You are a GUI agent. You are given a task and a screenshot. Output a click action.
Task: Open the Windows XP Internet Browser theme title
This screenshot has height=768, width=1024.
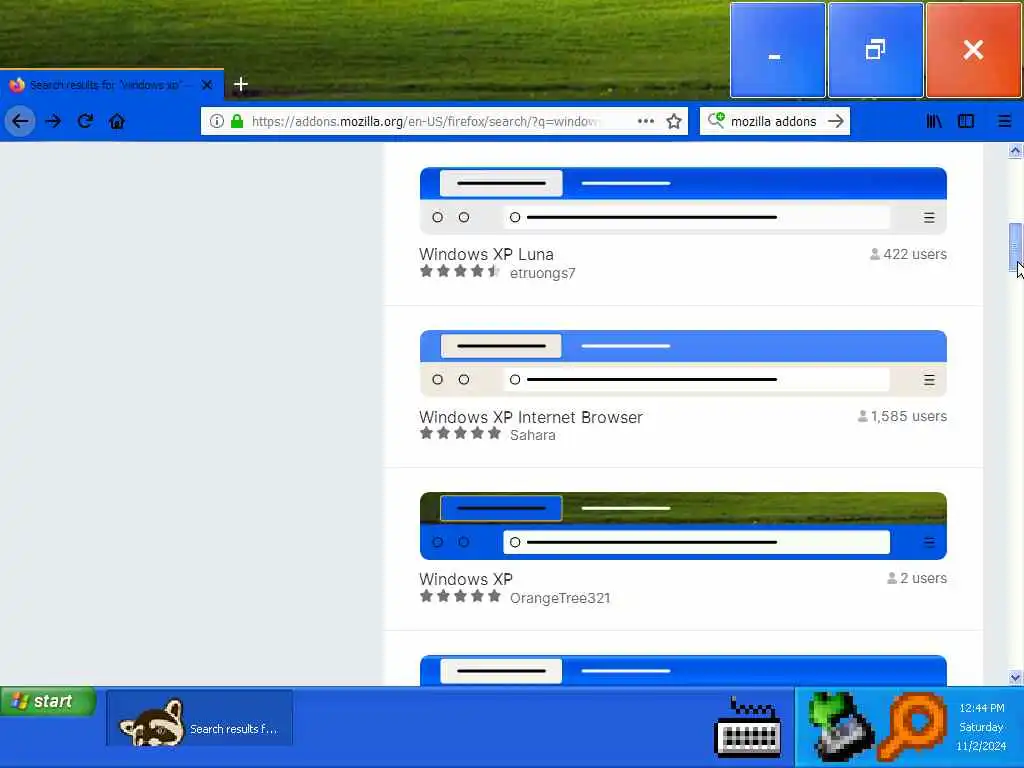coord(530,417)
